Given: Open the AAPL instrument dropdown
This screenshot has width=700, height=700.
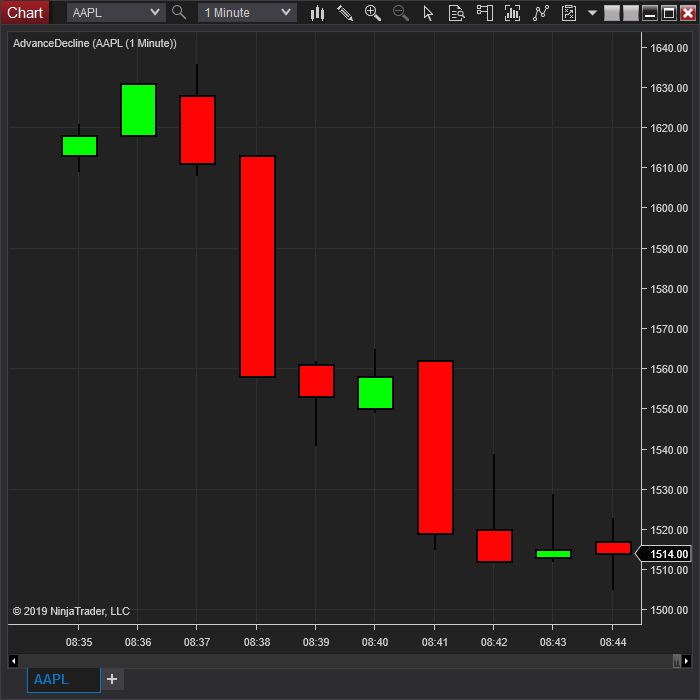Looking at the screenshot, I should [x=116, y=12].
